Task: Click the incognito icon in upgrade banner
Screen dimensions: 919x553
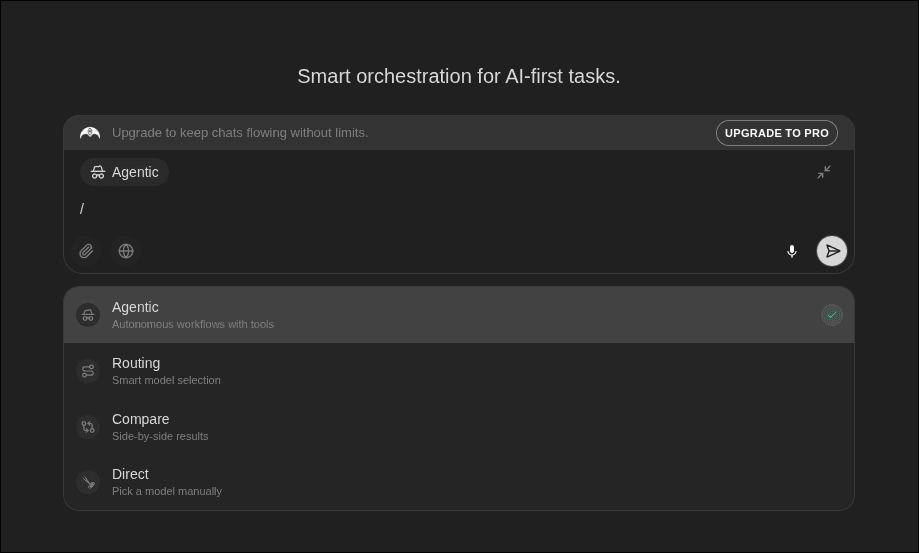Action: (x=90, y=133)
